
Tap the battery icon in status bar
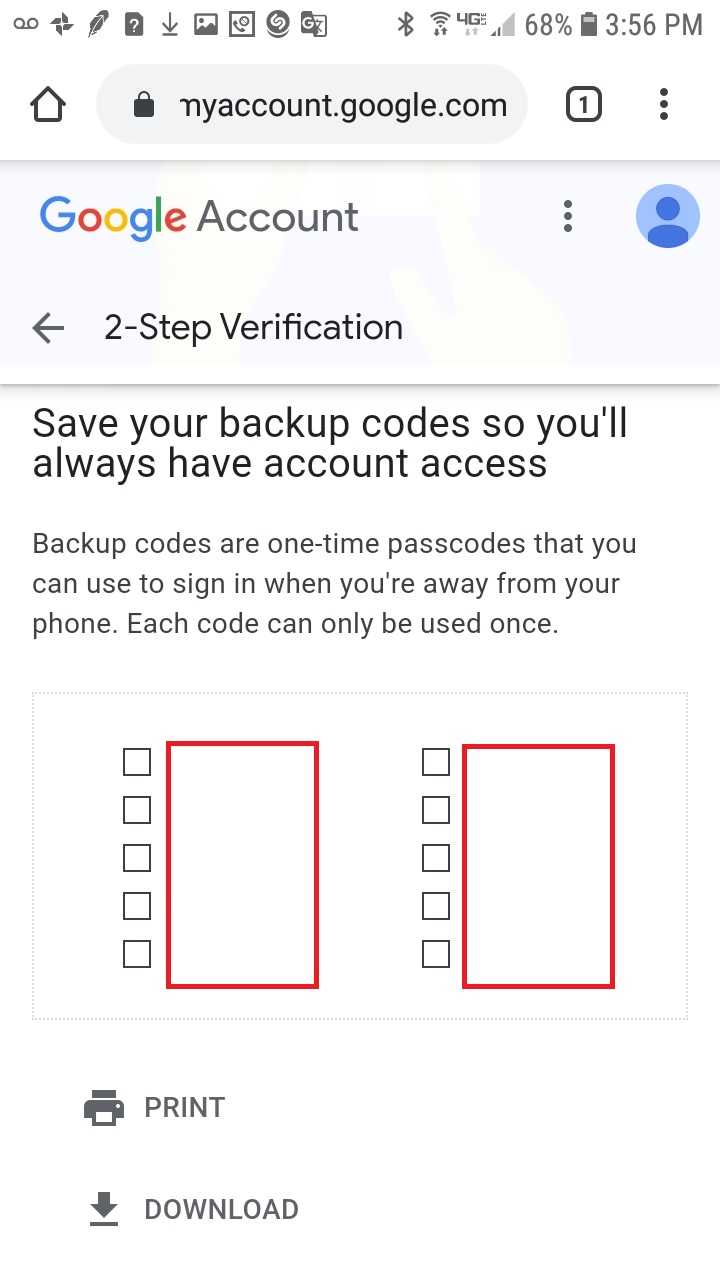pyautogui.click(x=589, y=25)
